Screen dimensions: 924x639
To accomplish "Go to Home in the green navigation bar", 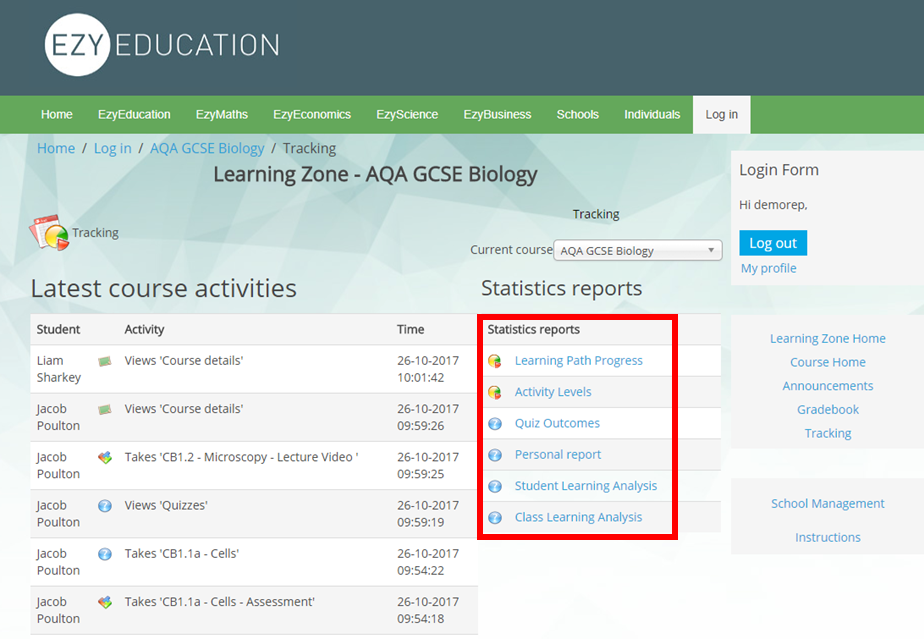I will click(57, 114).
